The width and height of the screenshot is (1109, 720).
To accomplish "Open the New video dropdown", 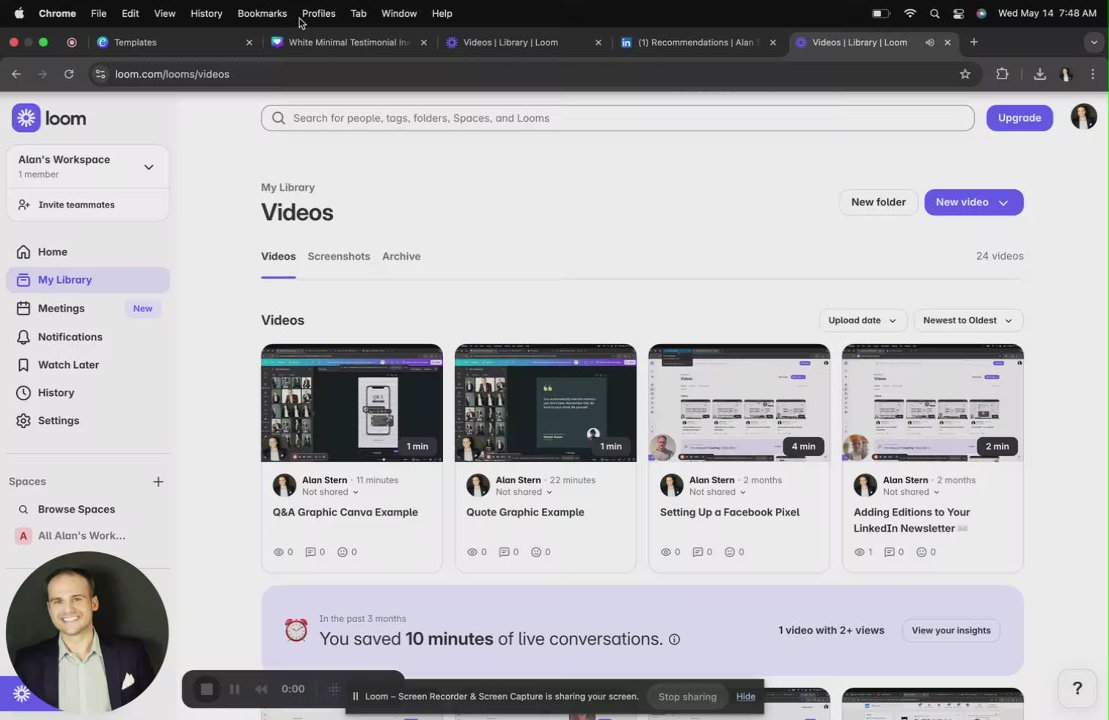I will pos(973,202).
